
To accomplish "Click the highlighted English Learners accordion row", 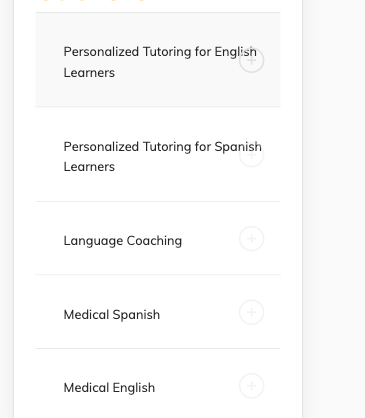I will pos(158,60).
